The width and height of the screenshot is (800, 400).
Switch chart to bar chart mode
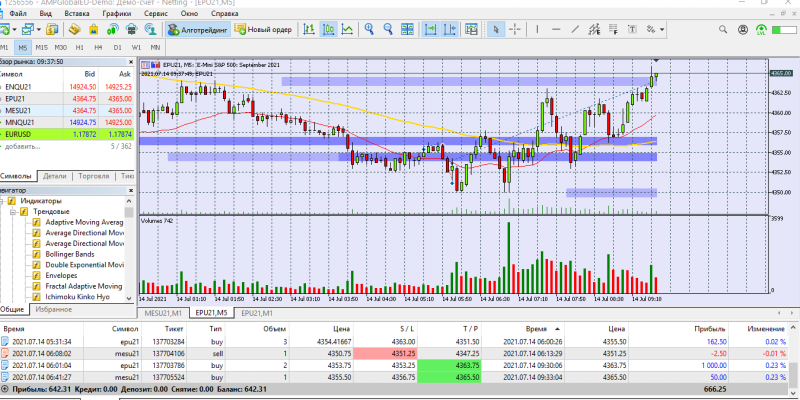click(309, 30)
